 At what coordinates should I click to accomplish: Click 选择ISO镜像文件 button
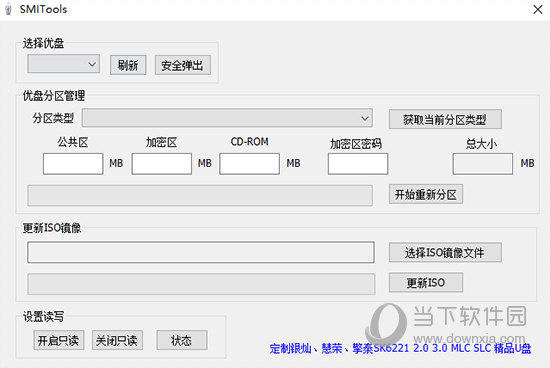[445, 253]
